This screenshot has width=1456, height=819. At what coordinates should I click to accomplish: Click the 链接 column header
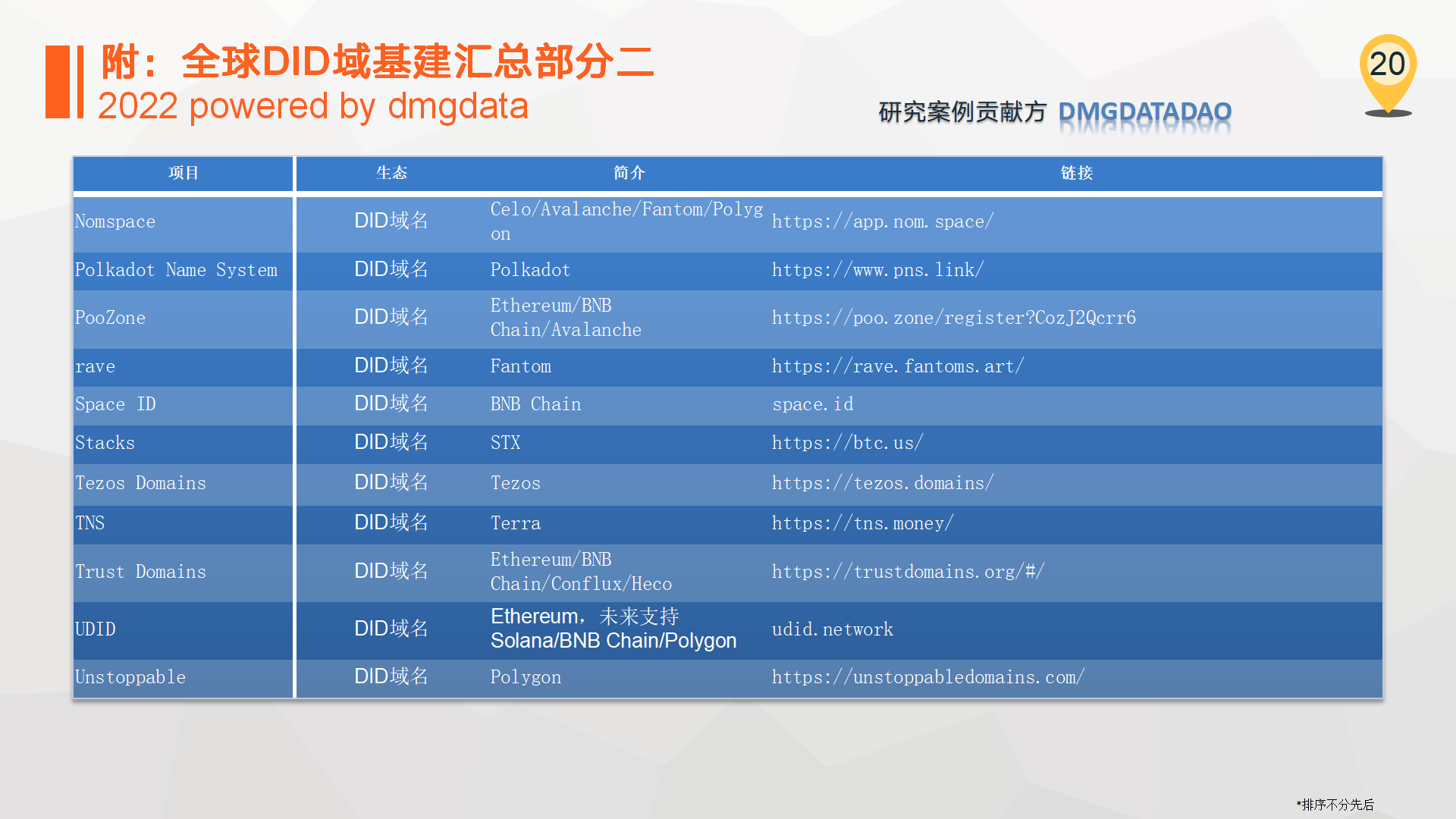point(1076,173)
